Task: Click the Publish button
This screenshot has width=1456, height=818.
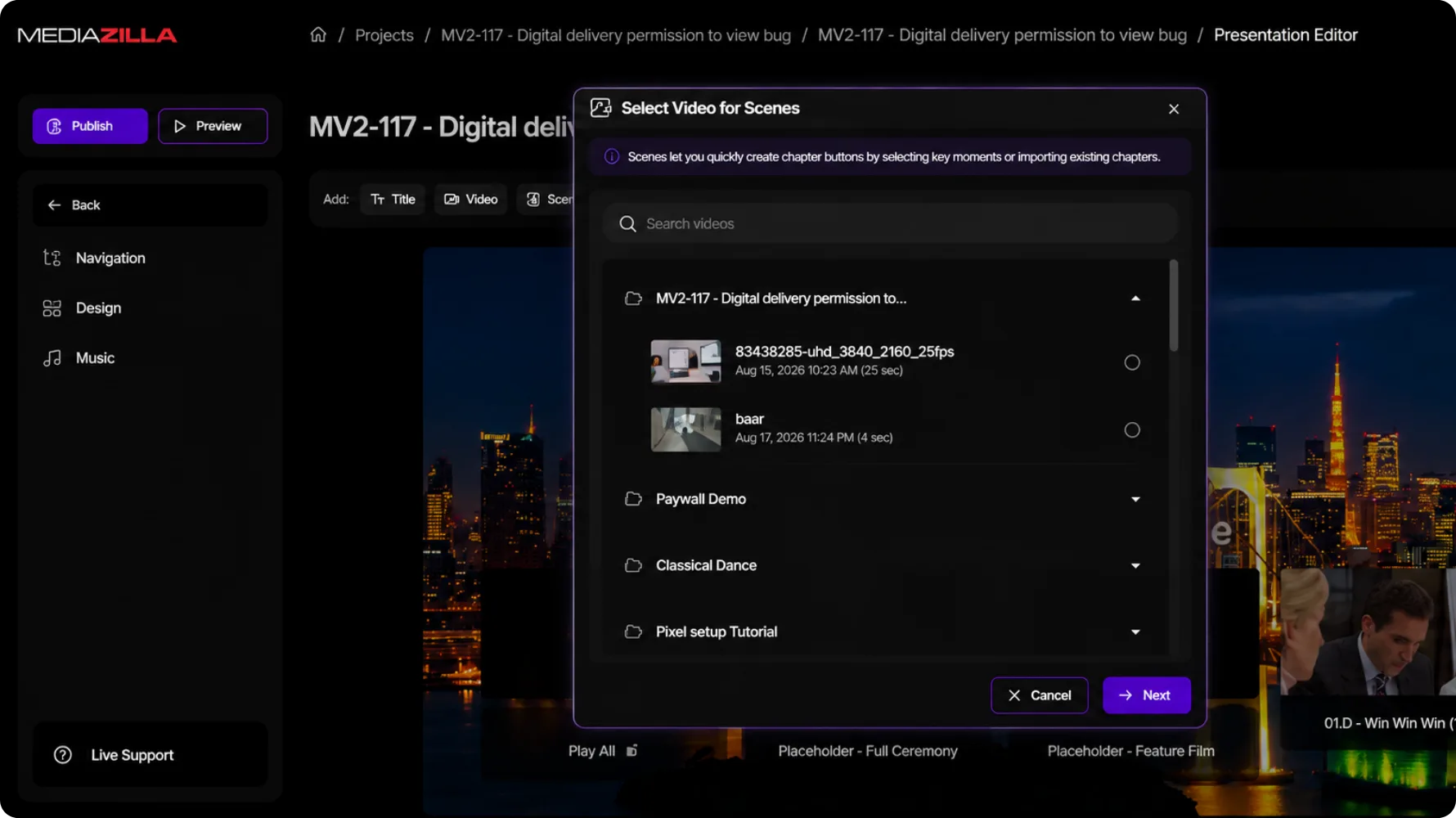Action: pos(90,126)
